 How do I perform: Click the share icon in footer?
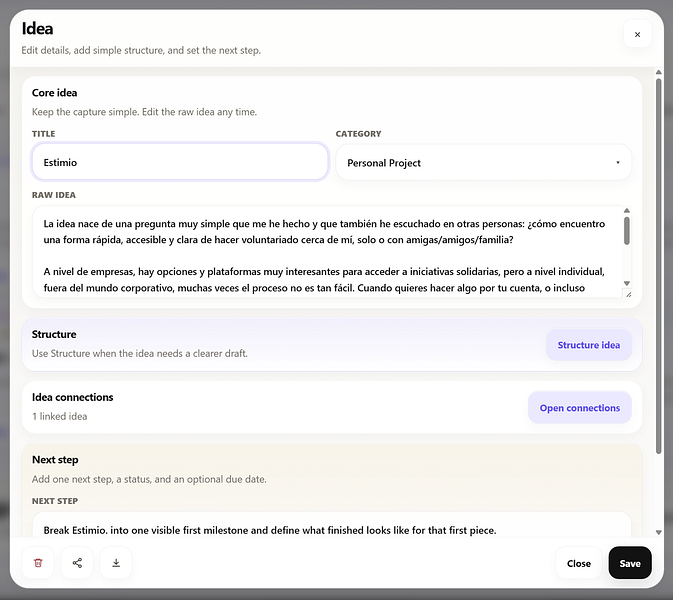[x=77, y=563]
